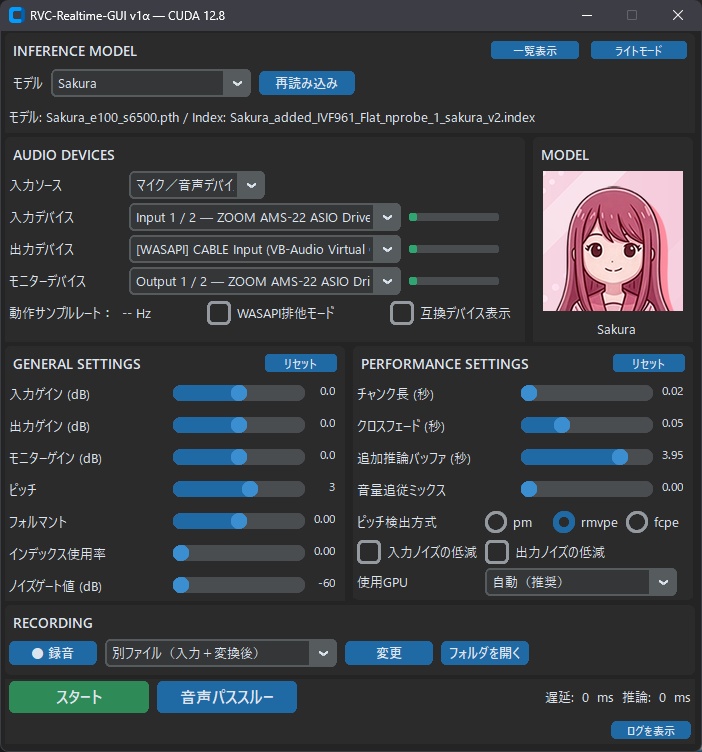Click モニターデバイス level meter

click(454, 281)
